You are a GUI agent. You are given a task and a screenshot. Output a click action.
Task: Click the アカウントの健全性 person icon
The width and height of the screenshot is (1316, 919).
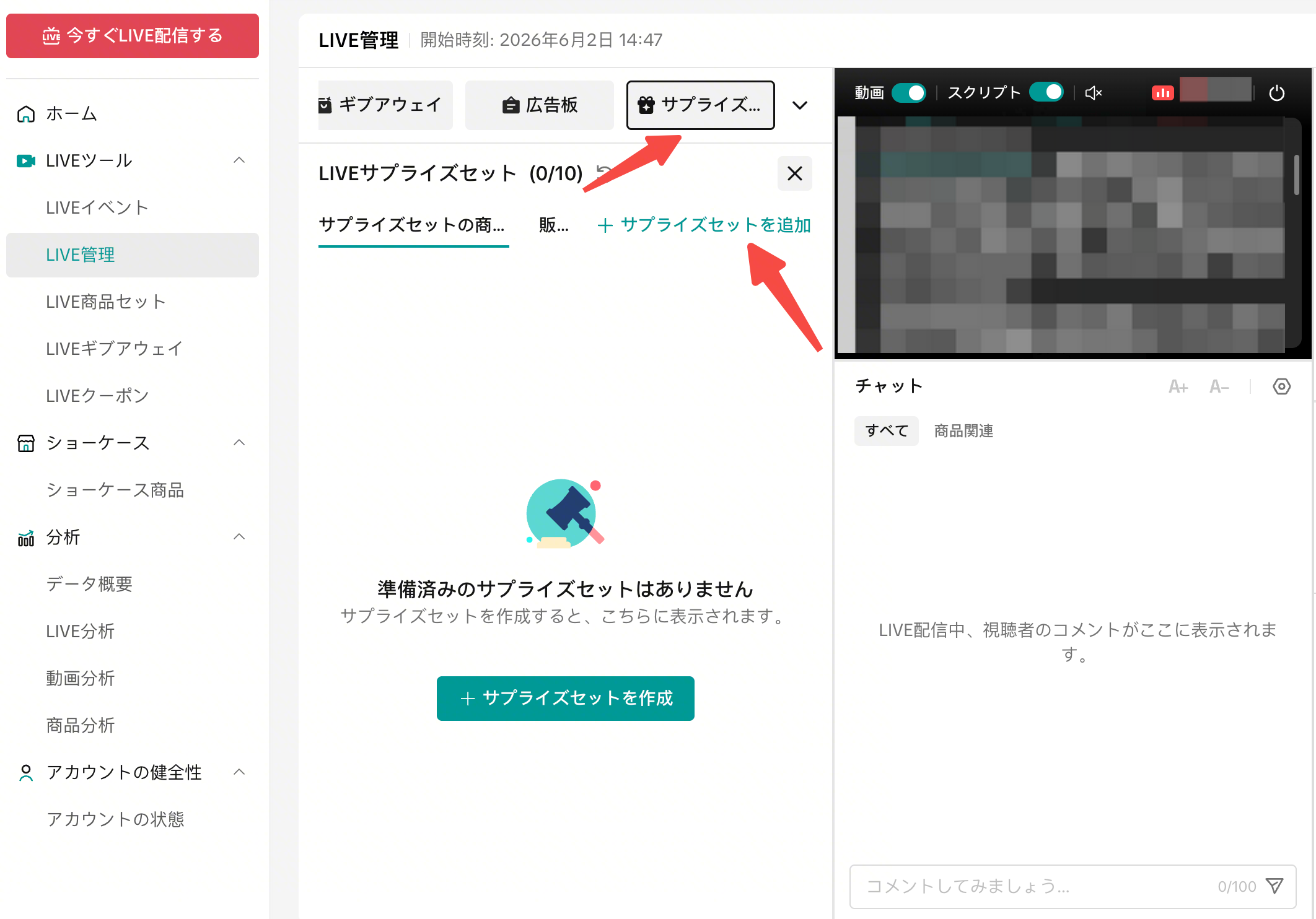pos(25,773)
